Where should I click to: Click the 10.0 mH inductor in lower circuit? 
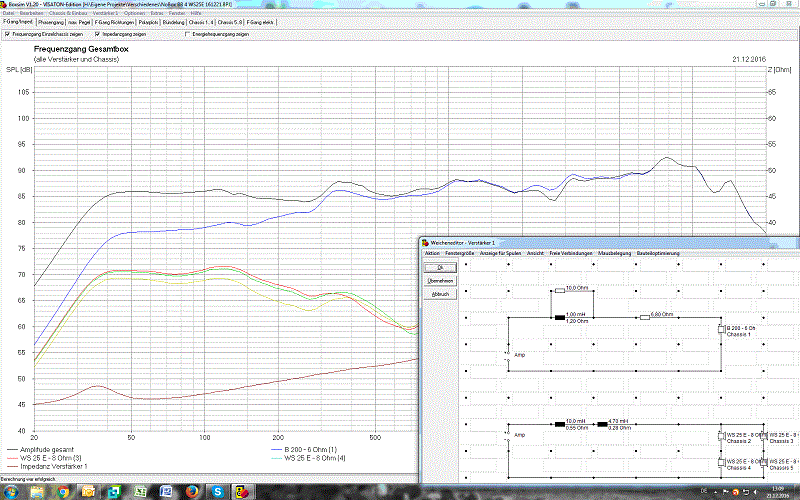click(560, 425)
